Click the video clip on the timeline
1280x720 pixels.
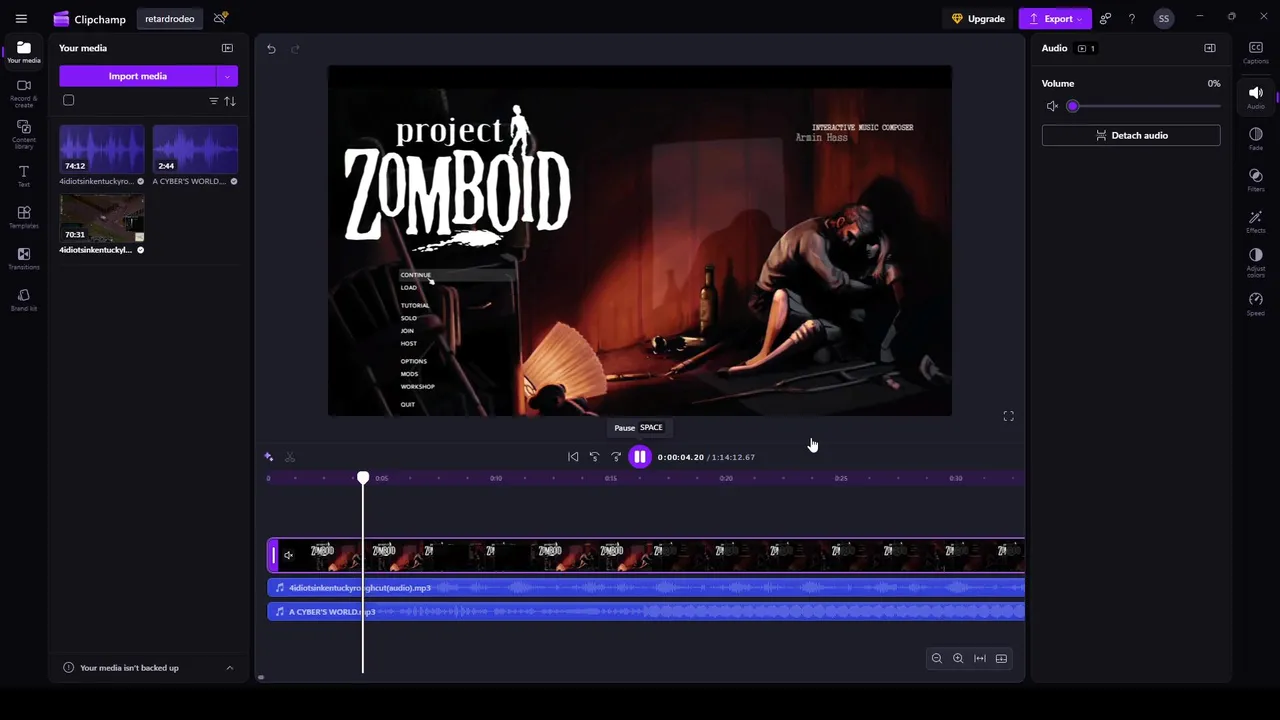[646, 555]
